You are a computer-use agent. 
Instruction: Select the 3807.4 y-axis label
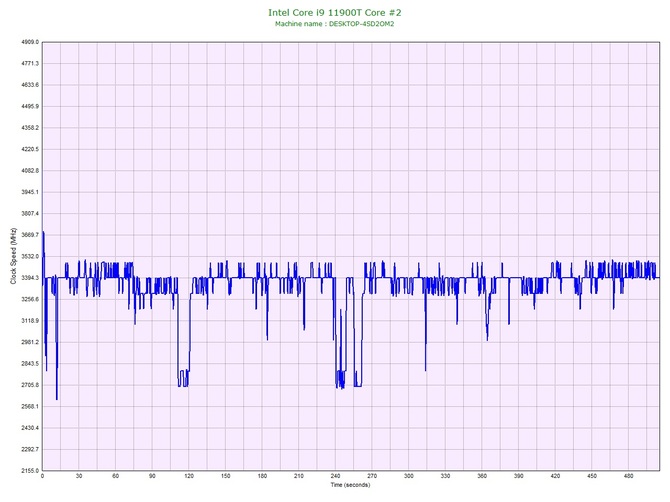click(30, 214)
